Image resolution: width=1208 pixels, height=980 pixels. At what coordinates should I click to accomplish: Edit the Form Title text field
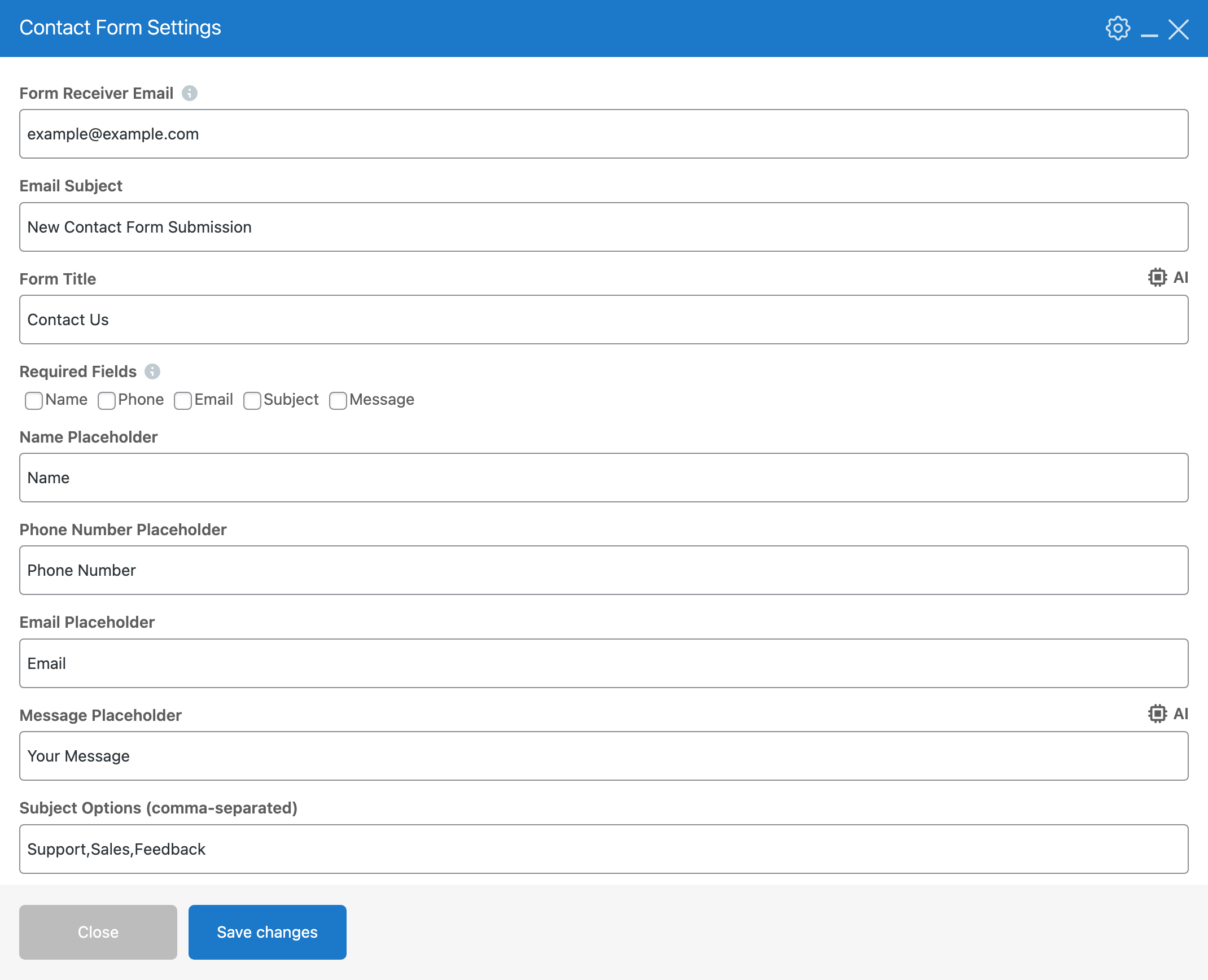[603, 320]
